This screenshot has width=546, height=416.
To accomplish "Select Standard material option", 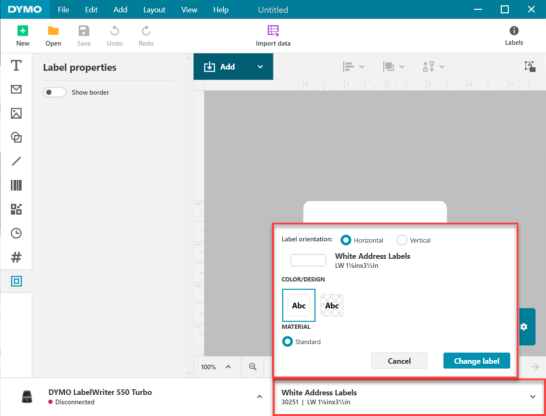I will pos(287,342).
